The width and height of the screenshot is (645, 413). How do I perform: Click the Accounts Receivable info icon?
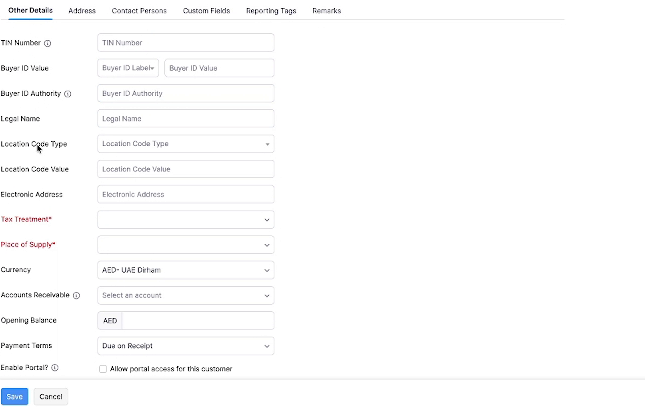point(77,295)
